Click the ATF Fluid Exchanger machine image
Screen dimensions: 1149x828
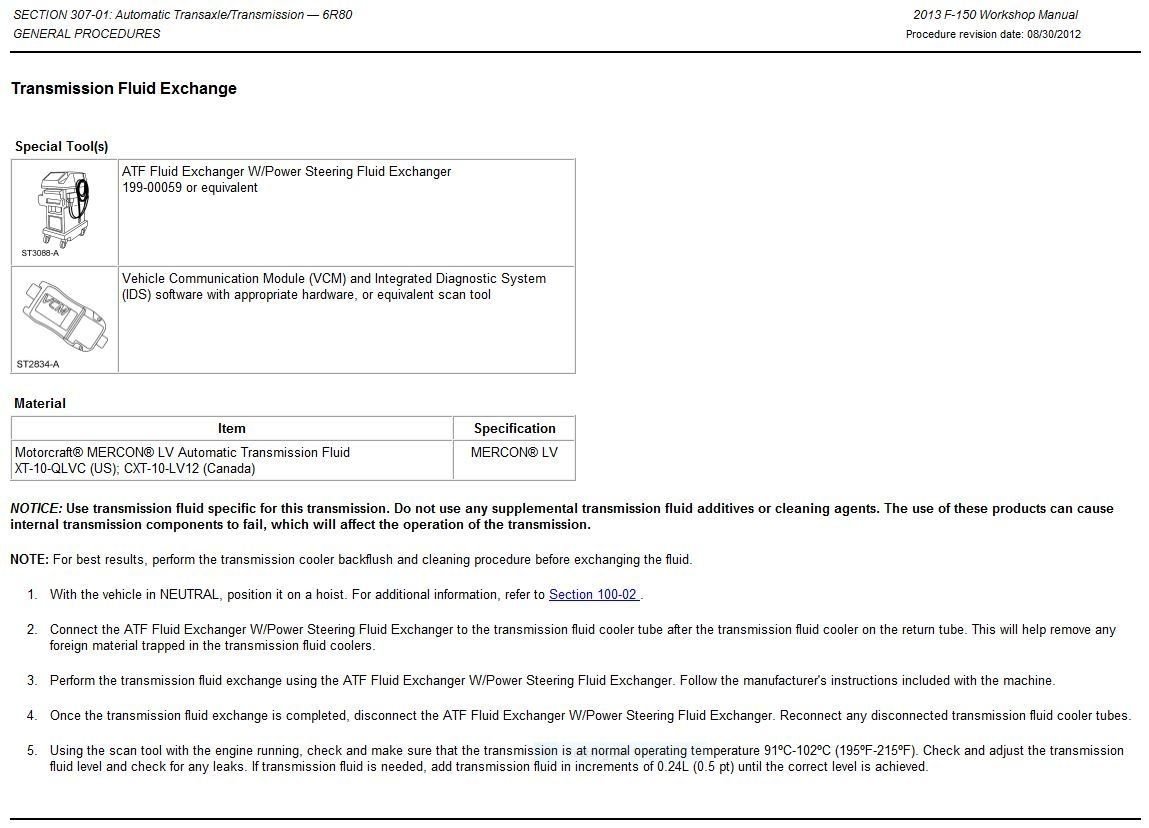pyautogui.click(x=64, y=205)
